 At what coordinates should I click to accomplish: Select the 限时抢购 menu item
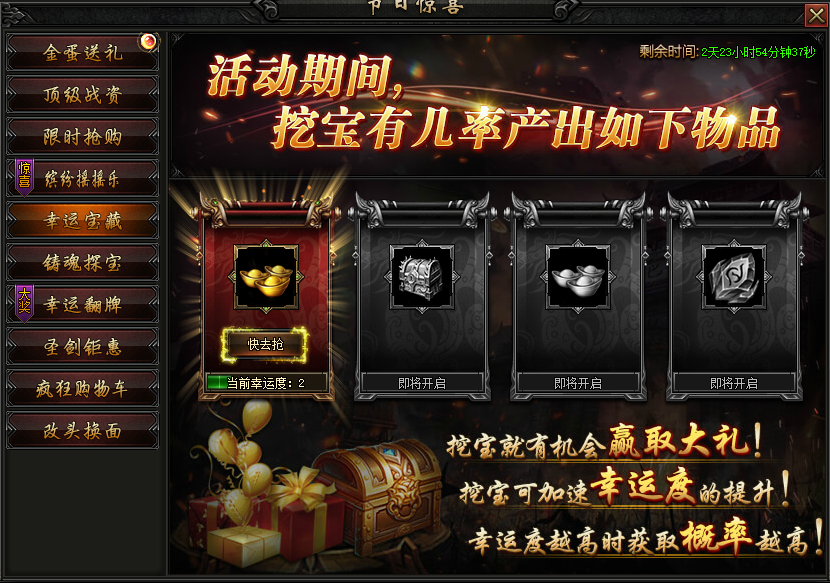point(83,137)
